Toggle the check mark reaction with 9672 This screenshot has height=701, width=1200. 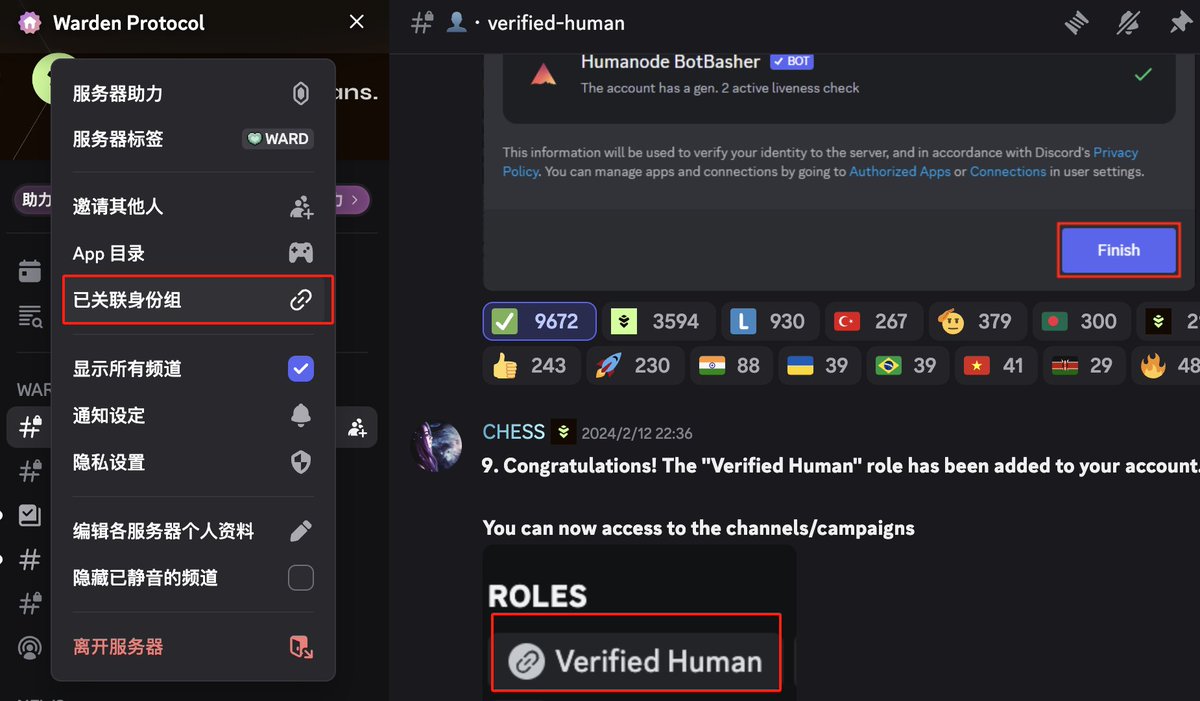coord(540,321)
